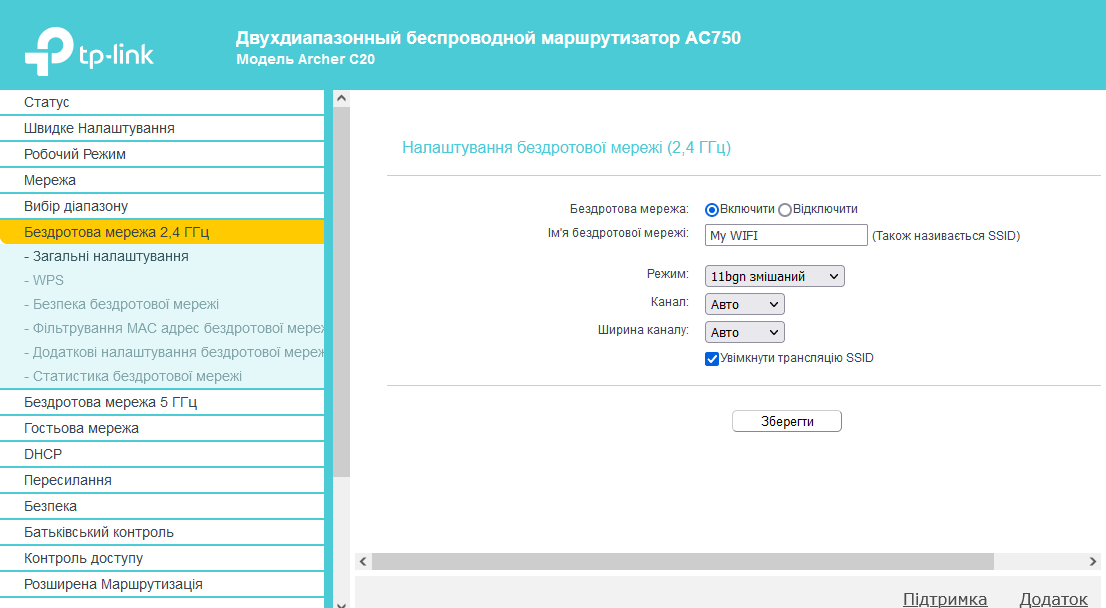
Task: Open DHCP menu item
Action: pyautogui.click(x=162, y=454)
